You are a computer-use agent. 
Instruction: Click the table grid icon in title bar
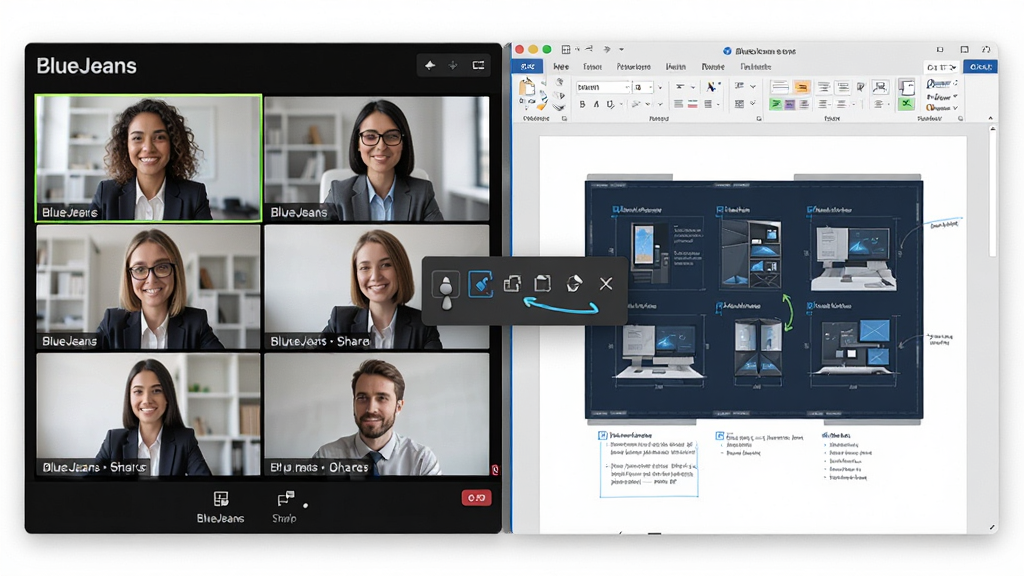click(x=566, y=50)
